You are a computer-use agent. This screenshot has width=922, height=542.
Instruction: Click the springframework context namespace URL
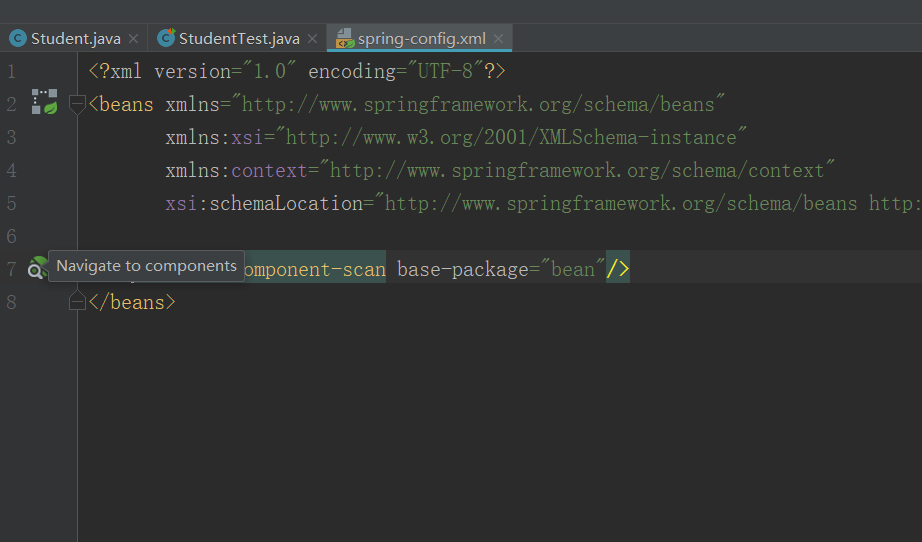[577, 170]
